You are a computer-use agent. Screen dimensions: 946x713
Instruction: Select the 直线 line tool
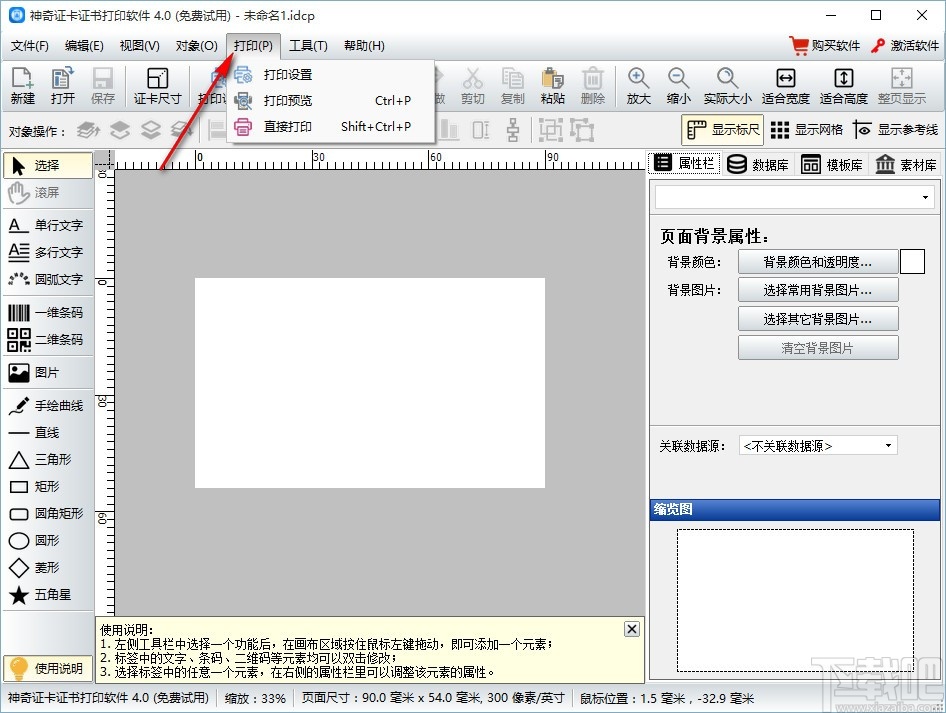click(x=48, y=433)
